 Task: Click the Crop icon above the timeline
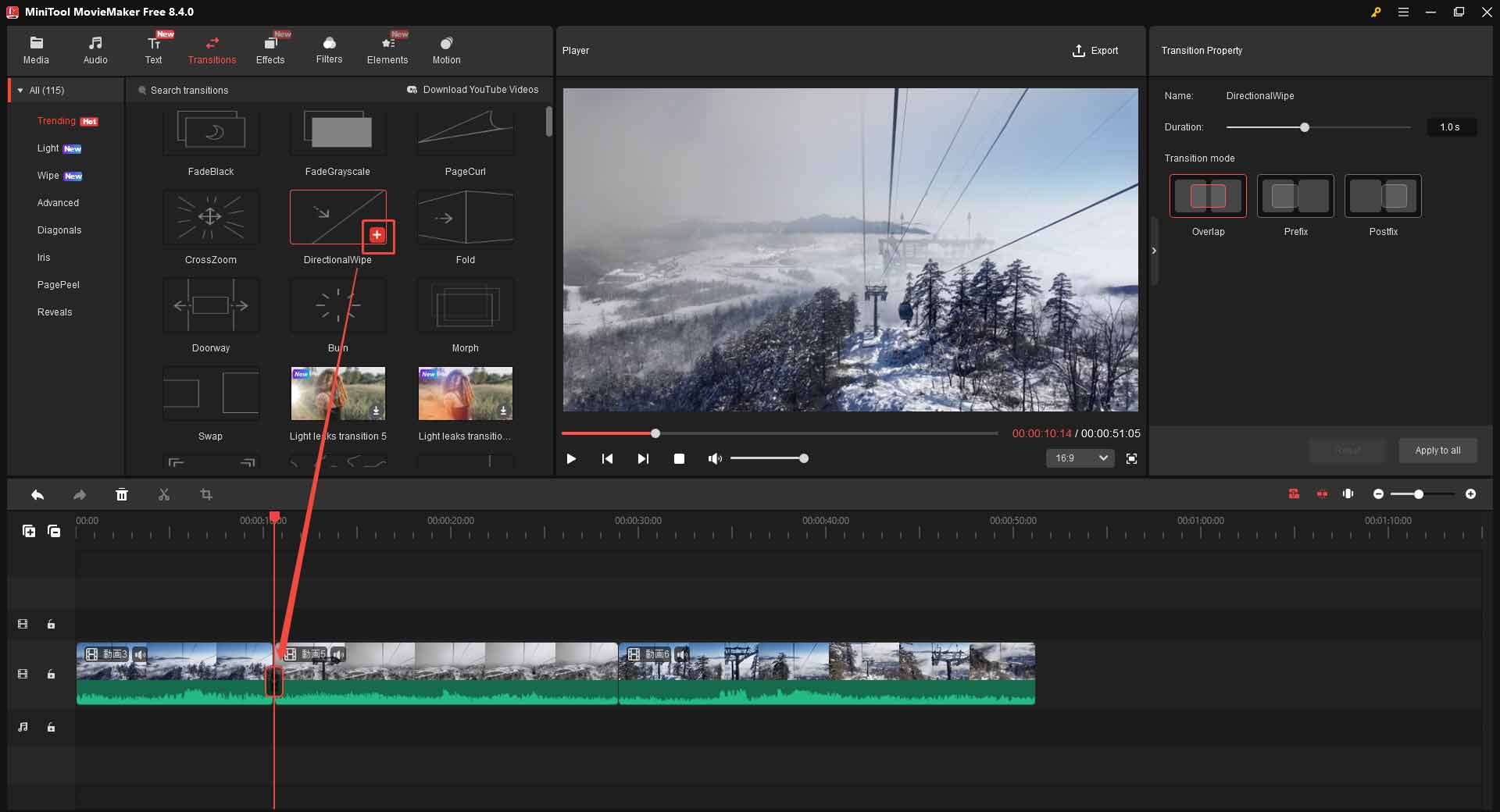pyautogui.click(x=206, y=494)
